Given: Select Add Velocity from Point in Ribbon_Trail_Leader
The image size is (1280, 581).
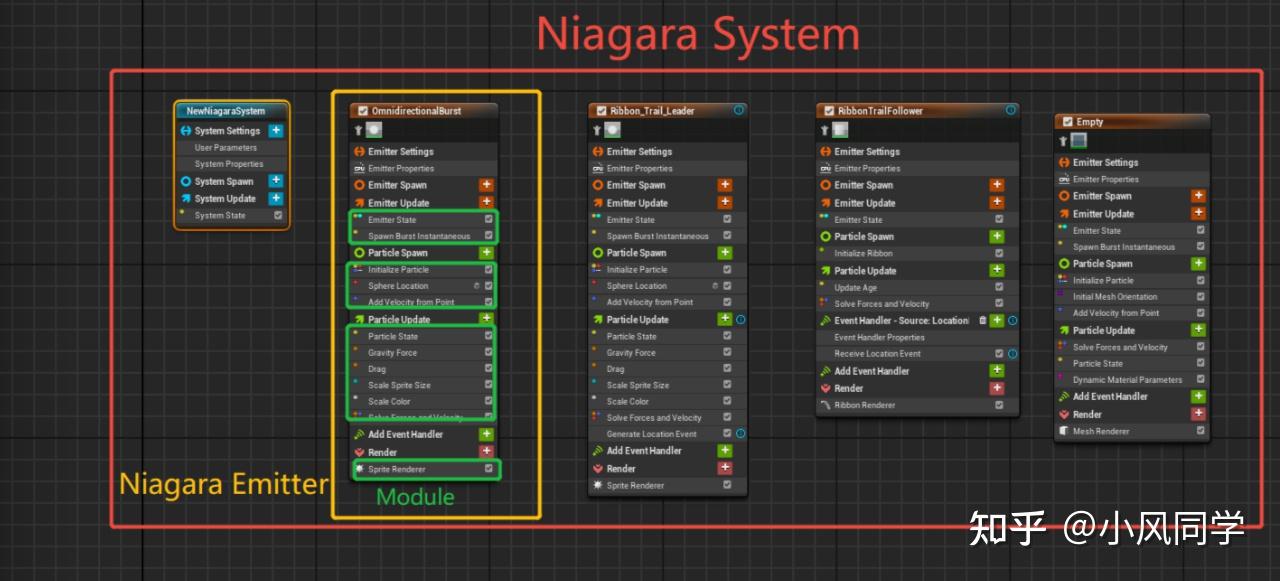Looking at the screenshot, I should (650, 302).
